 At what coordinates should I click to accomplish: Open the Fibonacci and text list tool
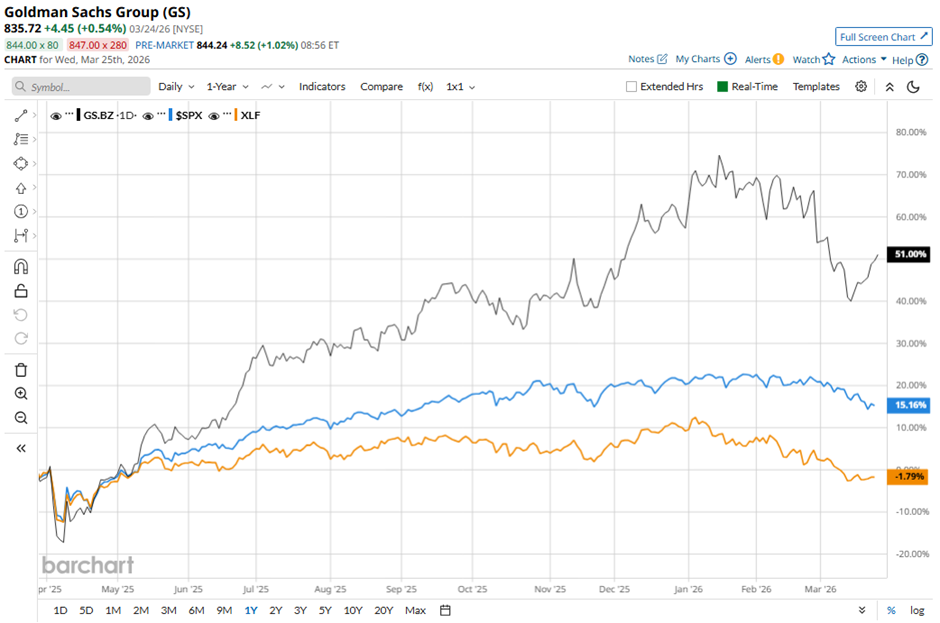20,139
